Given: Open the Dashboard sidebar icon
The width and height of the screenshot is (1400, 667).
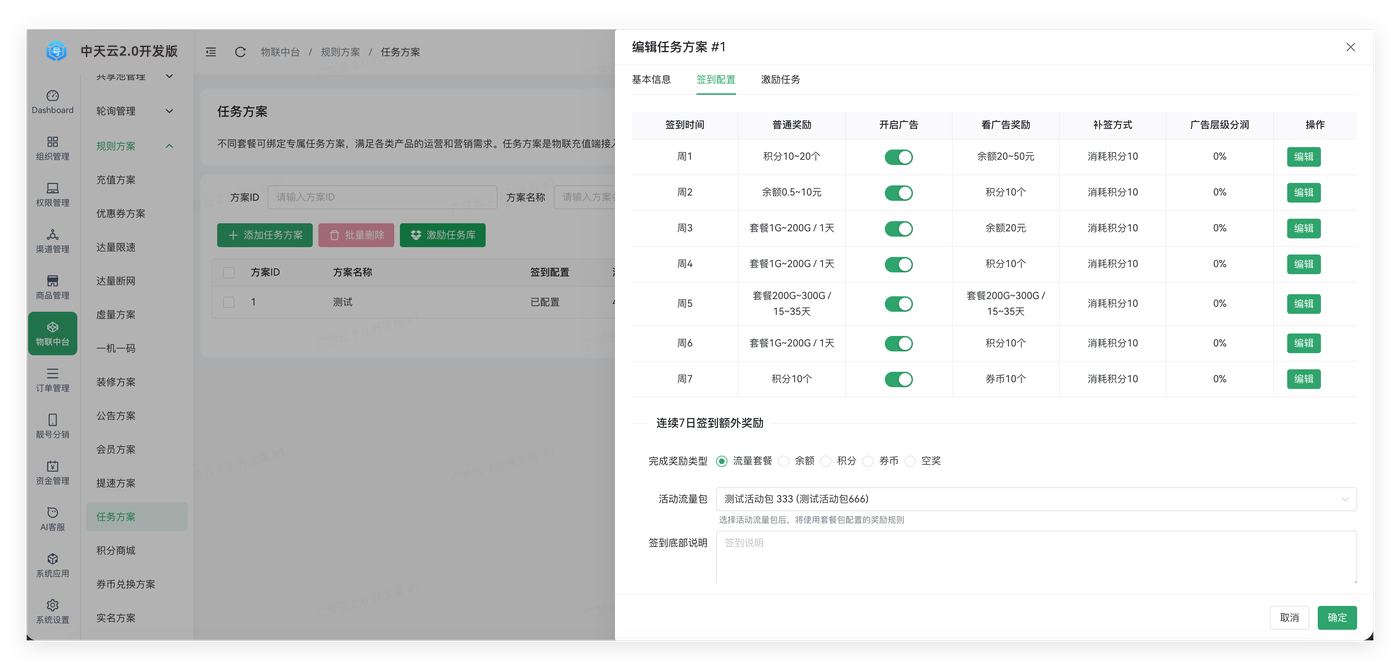Looking at the screenshot, I should point(52,102).
